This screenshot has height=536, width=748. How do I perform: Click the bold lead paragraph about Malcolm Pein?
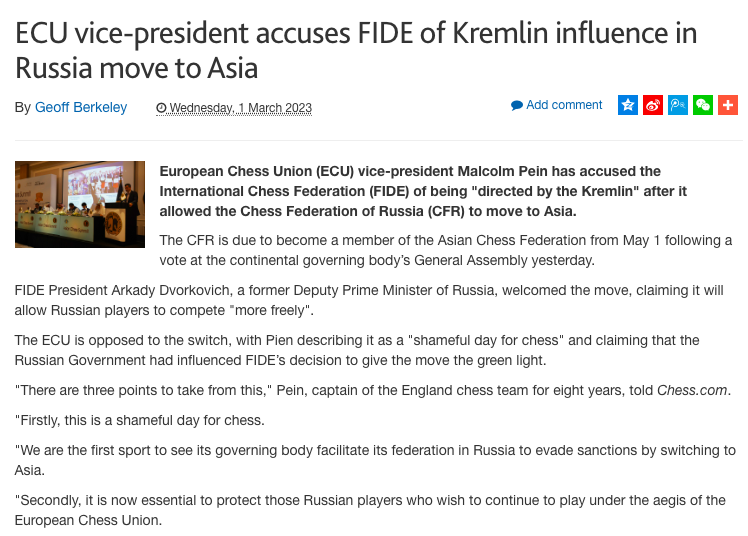410,191
